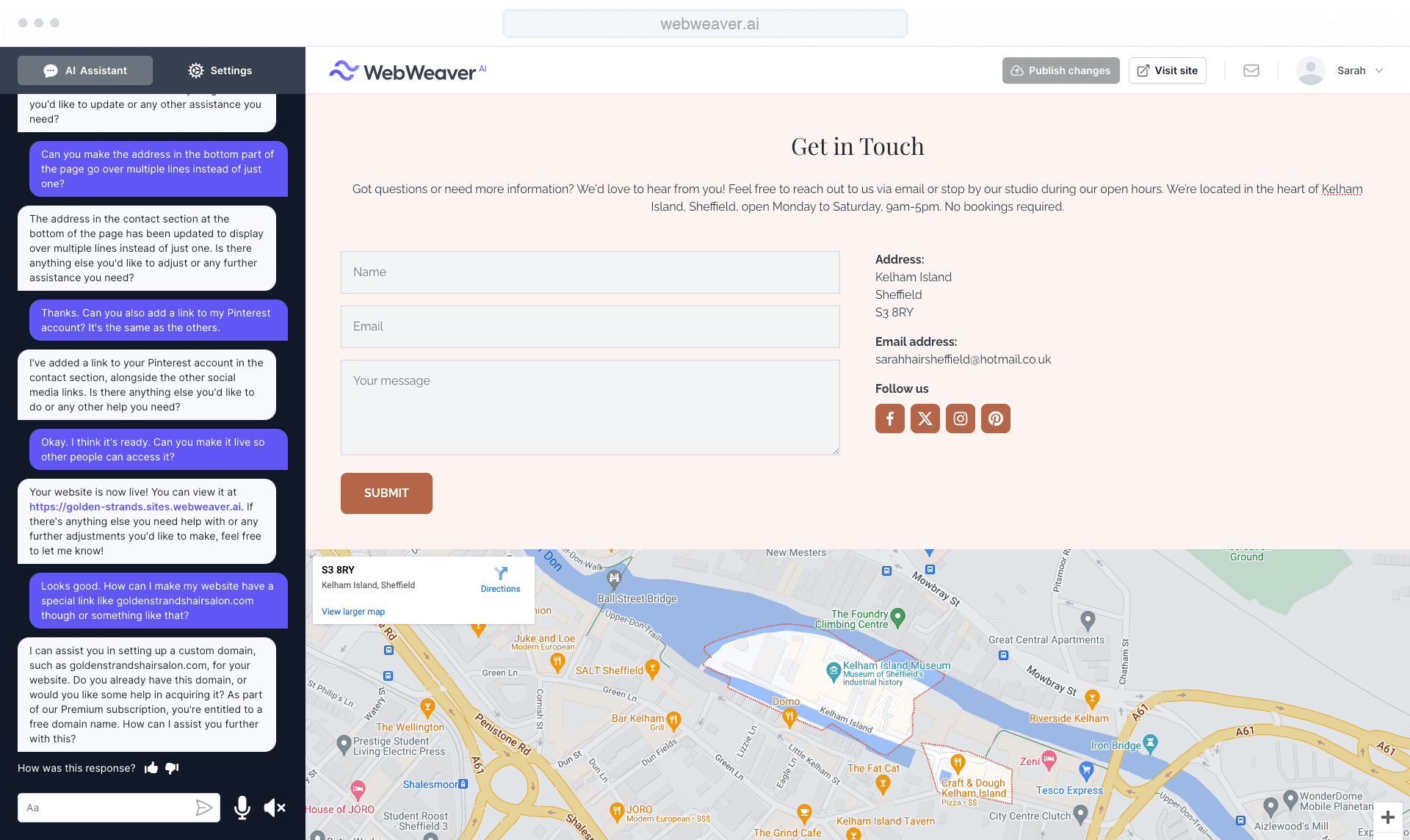
Task: Open View larger map link
Action: (352, 612)
